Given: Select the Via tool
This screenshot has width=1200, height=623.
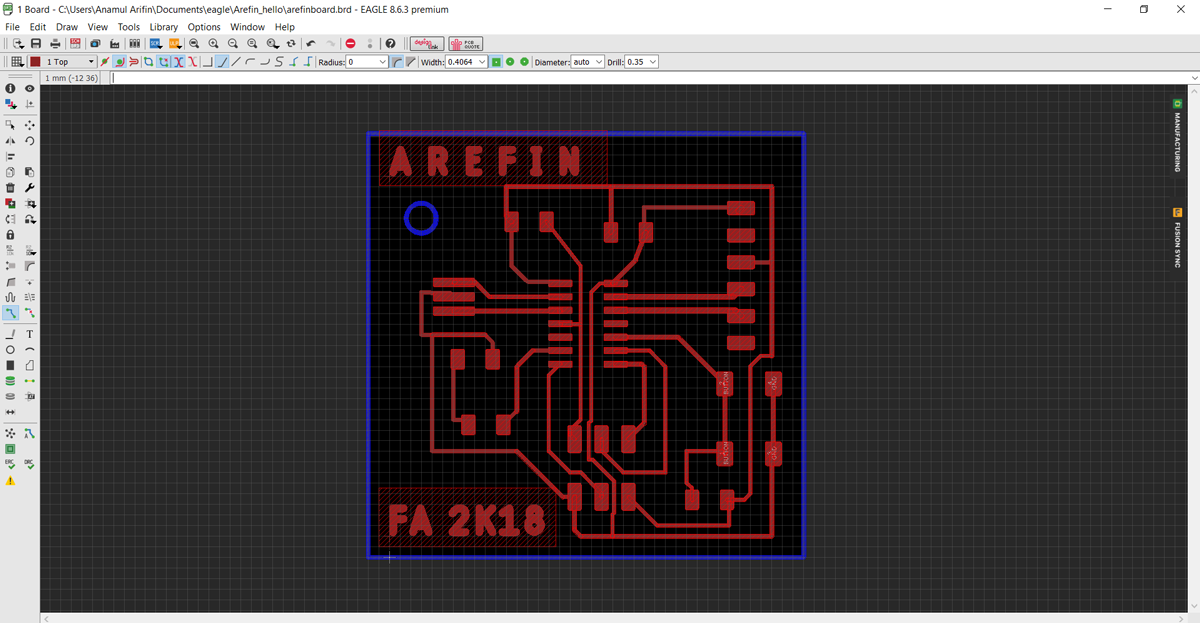Looking at the screenshot, I should tap(10, 380).
